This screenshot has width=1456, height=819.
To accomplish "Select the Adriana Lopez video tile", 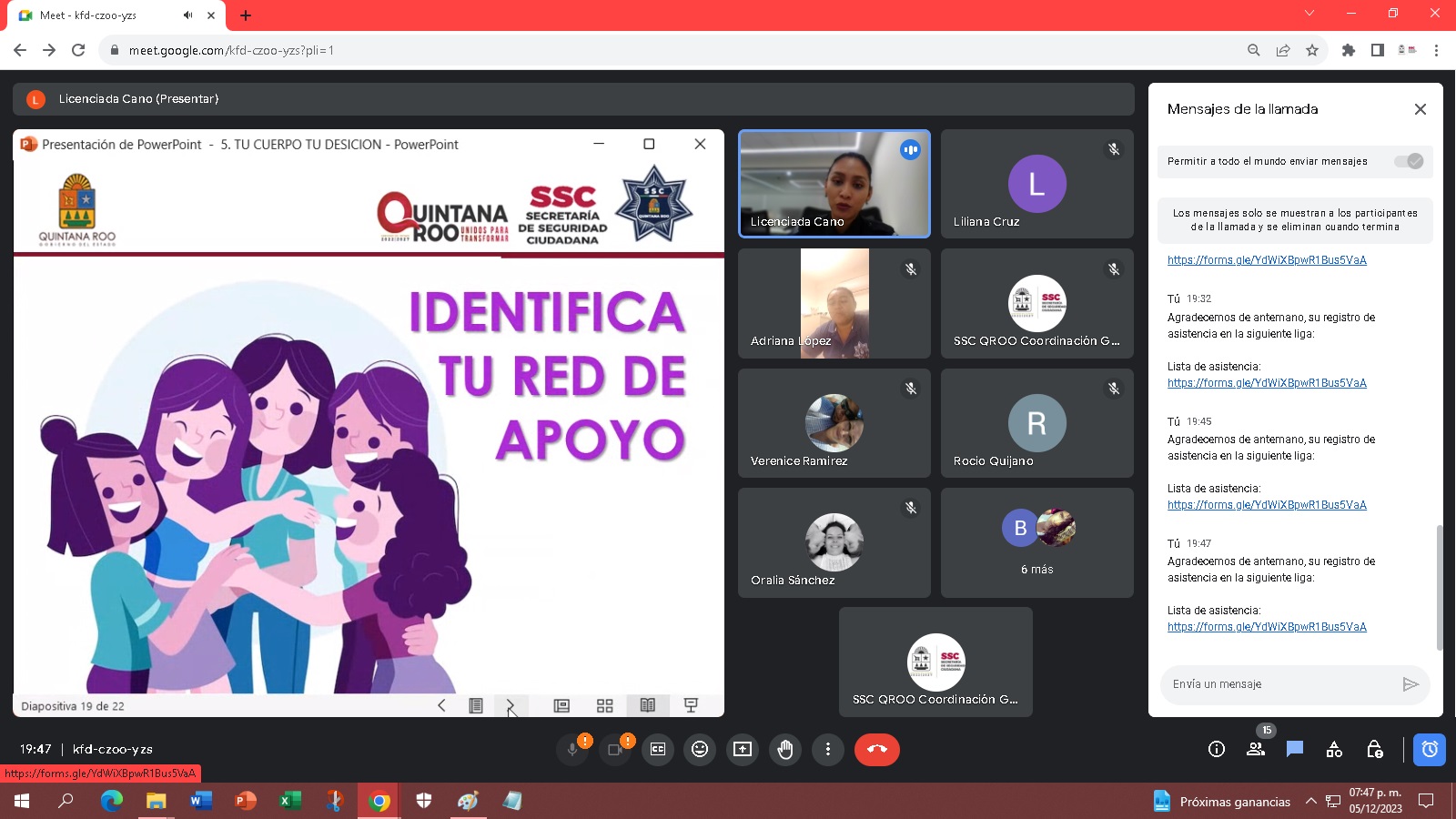I will (834, 303).
